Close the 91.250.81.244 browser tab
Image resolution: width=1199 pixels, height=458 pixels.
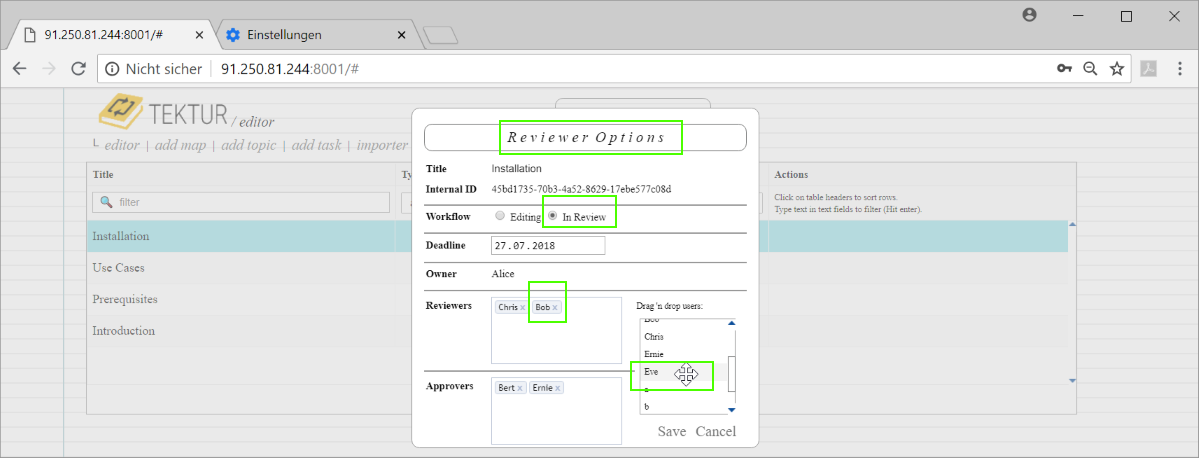coord(200,35)
